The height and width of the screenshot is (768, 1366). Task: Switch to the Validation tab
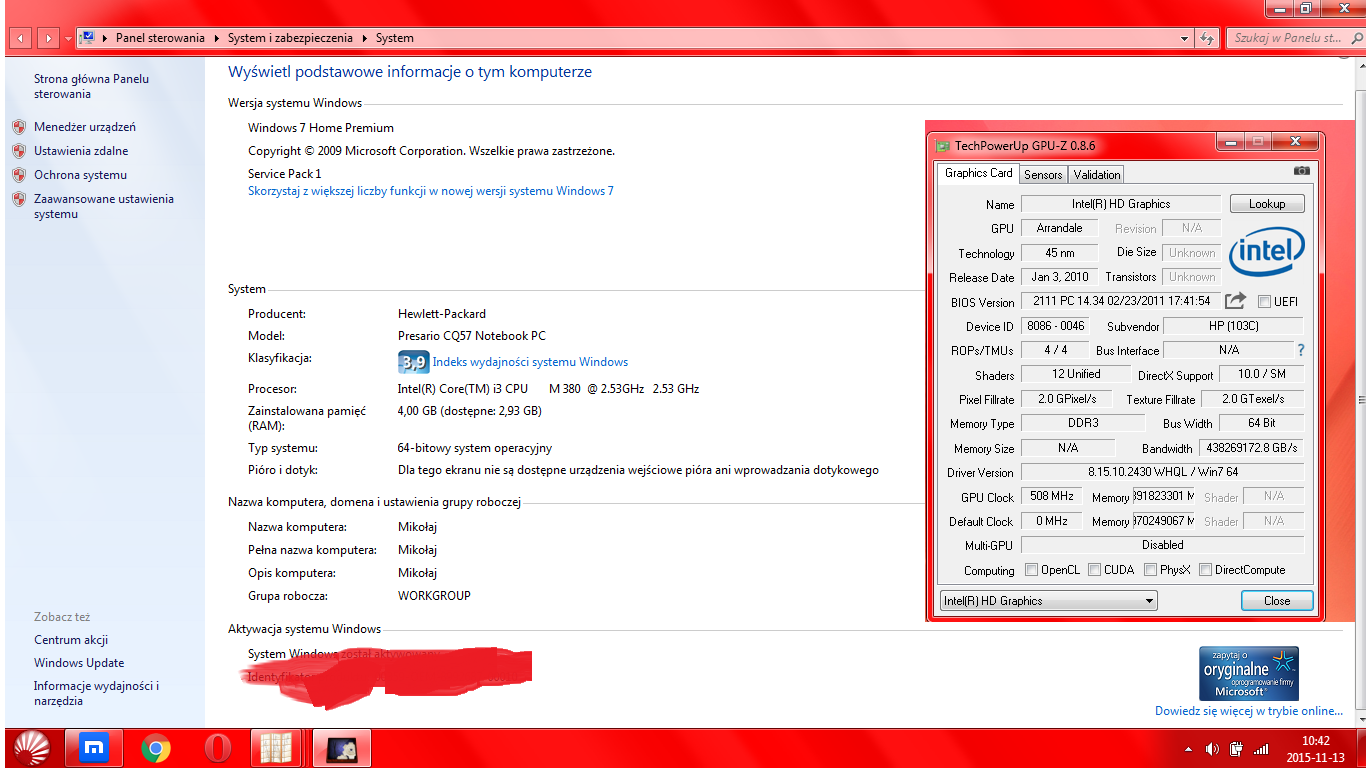[x=1097, y=174]
